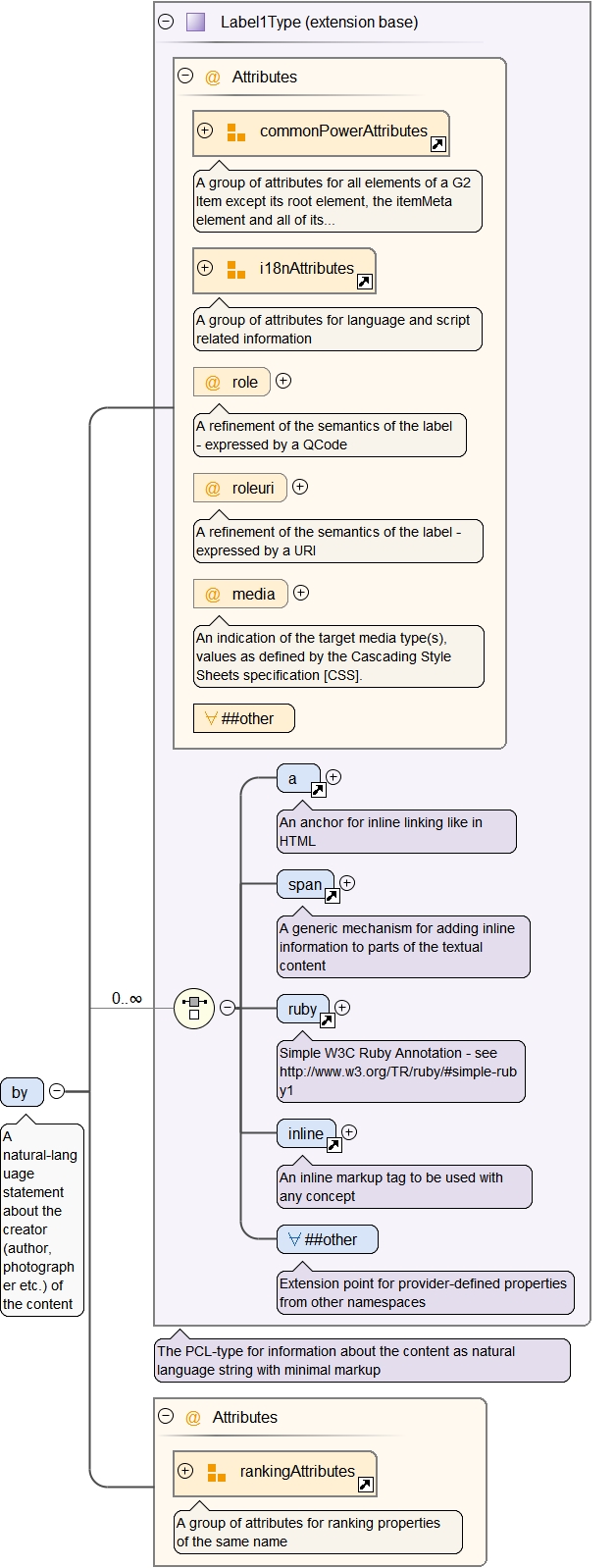Click the Label1Type purple square icon
The height and width of the screenshot is (1568, 615).
click(196, 22)
